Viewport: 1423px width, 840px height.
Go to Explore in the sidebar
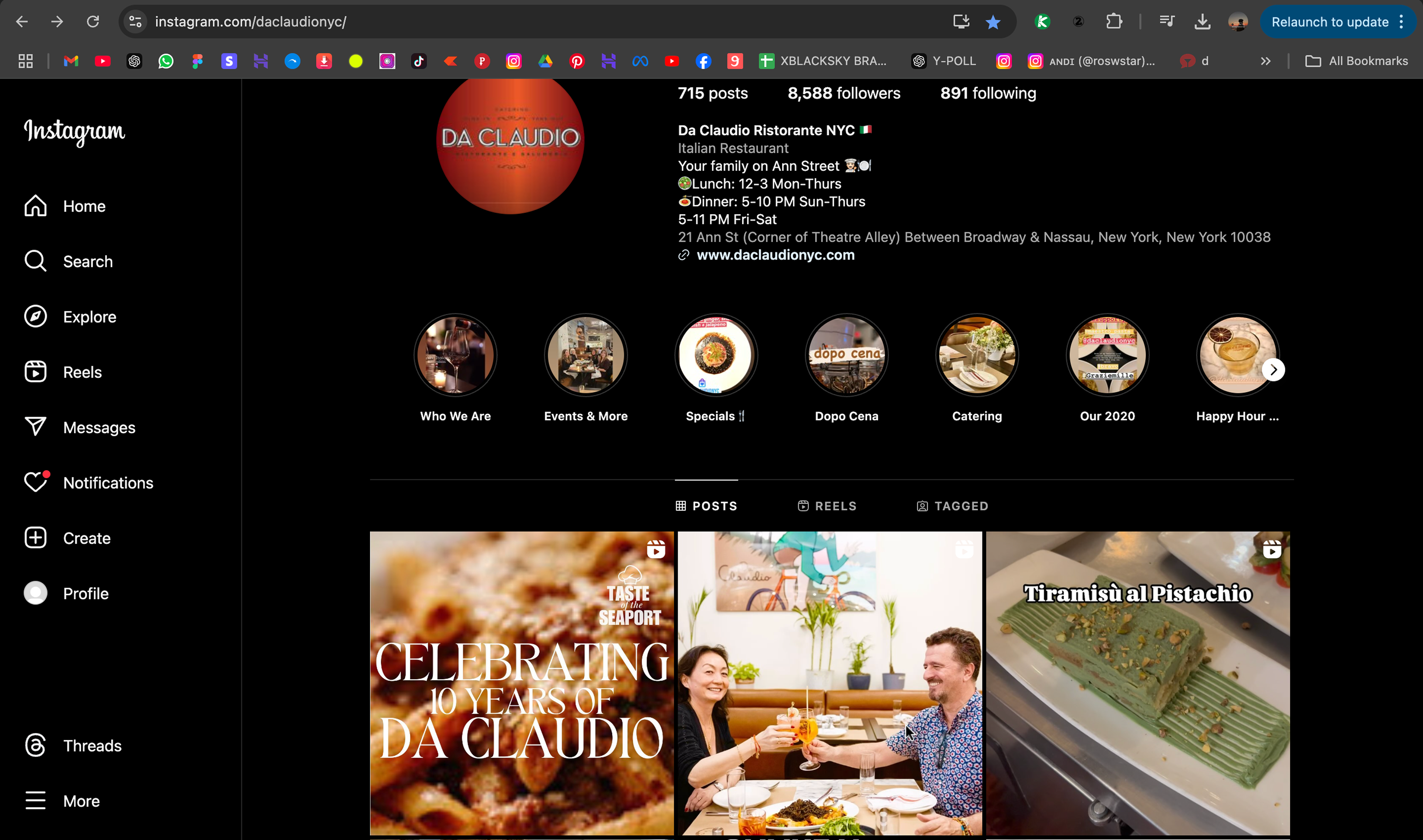pyautogui.click(x=70, y=317)
